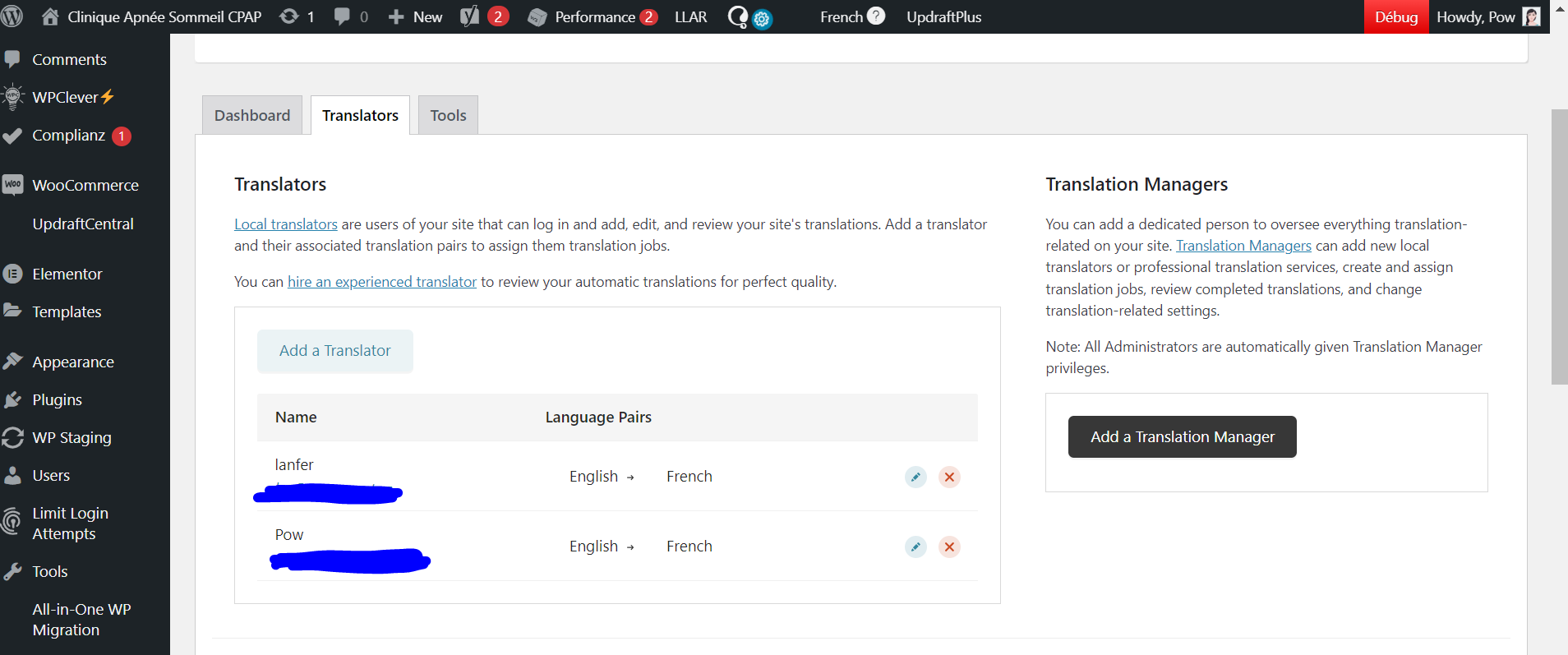Click the WordPress logo in admin bar
Image resolution: width=1568 pixels, height=655 pixels.
coord(12,16)
